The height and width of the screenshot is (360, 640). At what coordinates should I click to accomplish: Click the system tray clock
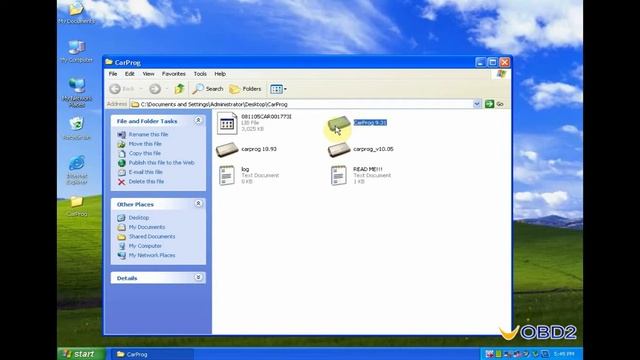point(565,354)
